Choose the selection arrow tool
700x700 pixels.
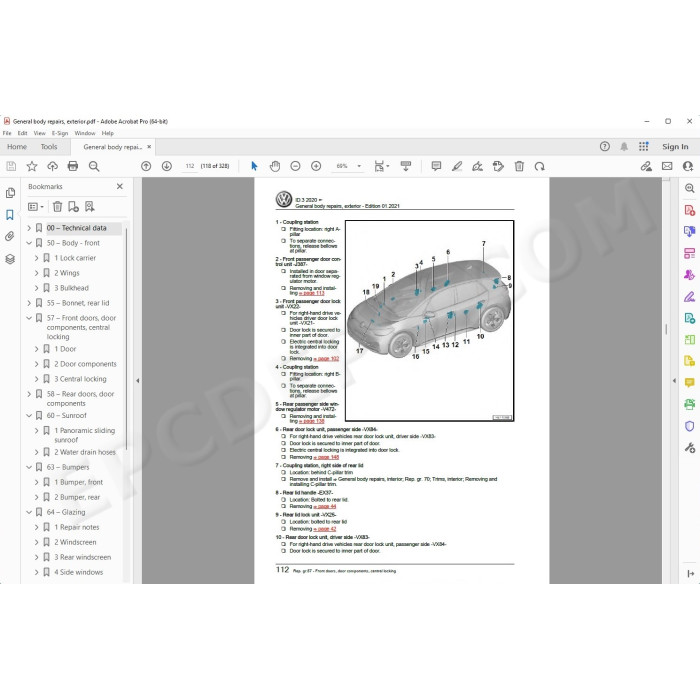[254, 166]
